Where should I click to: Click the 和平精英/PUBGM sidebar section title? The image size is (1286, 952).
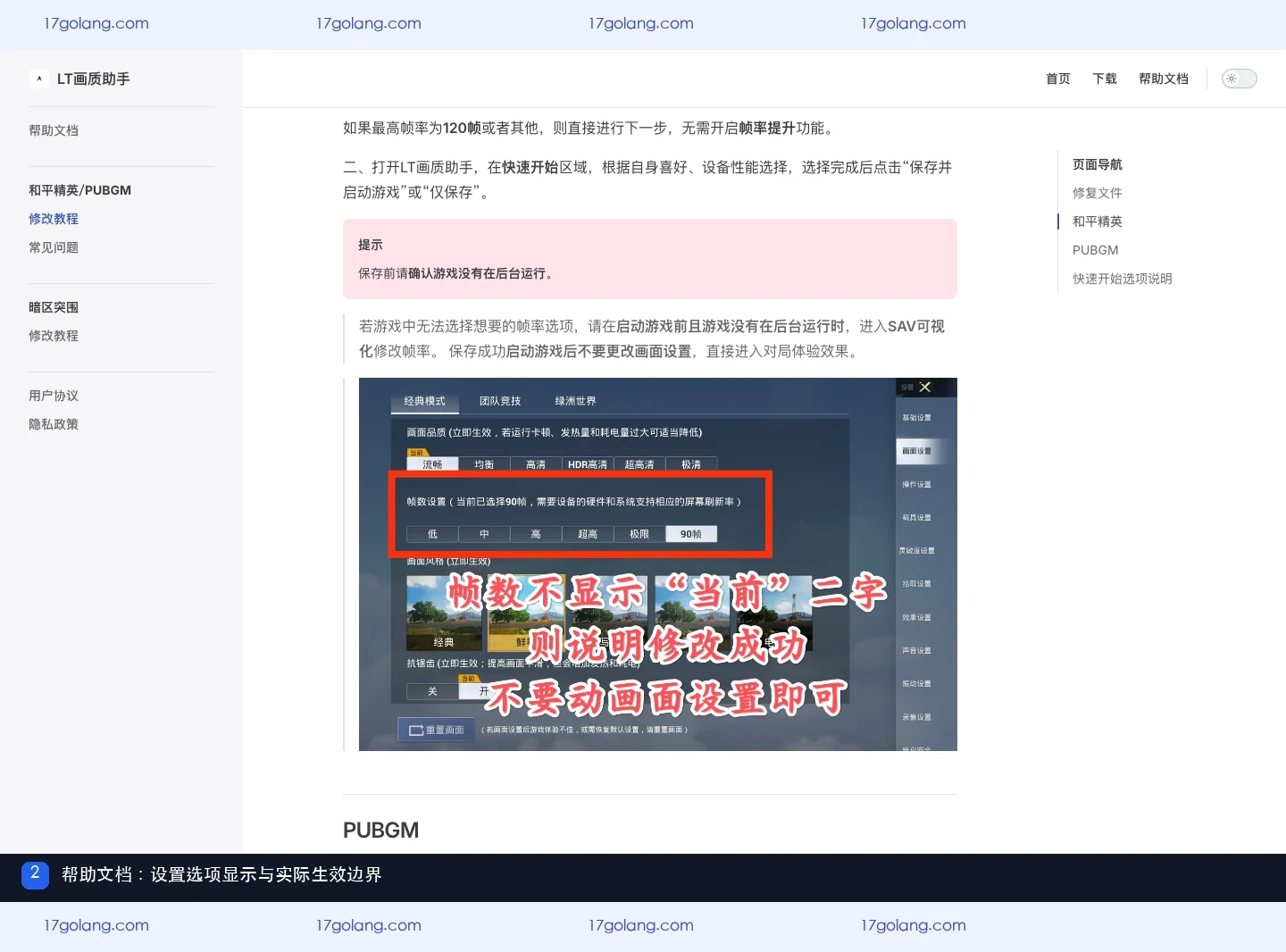pyautogui.click(x=80, y=190)
